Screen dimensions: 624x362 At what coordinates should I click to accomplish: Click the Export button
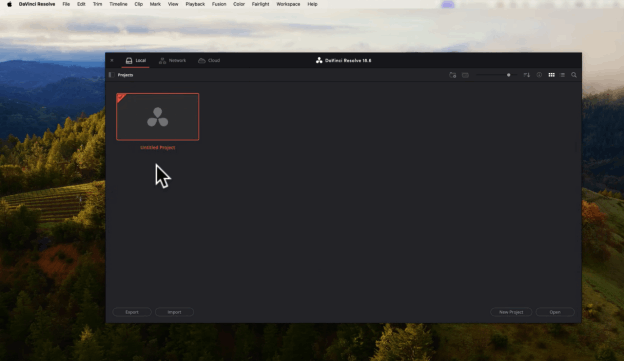132,312
